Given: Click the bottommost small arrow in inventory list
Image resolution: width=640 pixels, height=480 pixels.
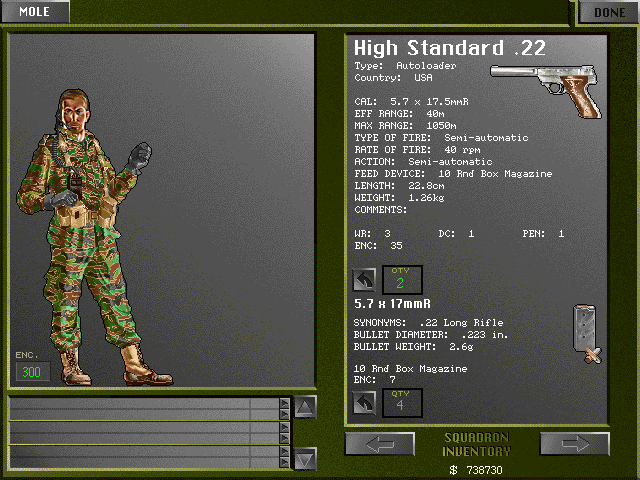Looking at the screenshot, I should (284, 463).
